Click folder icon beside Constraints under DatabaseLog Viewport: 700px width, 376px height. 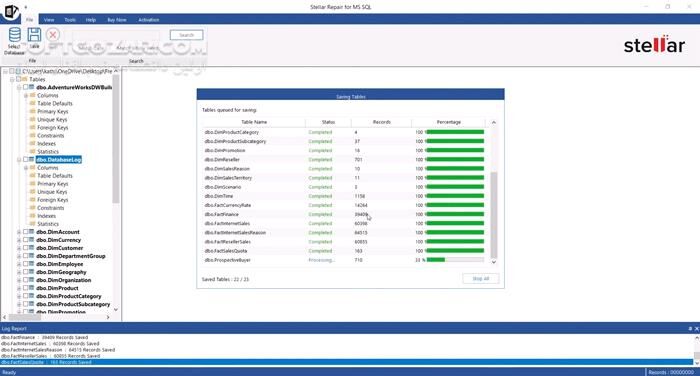32,208
